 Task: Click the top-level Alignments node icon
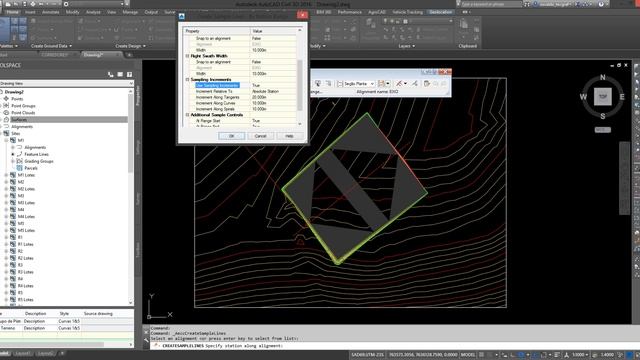tap(6, 127)
